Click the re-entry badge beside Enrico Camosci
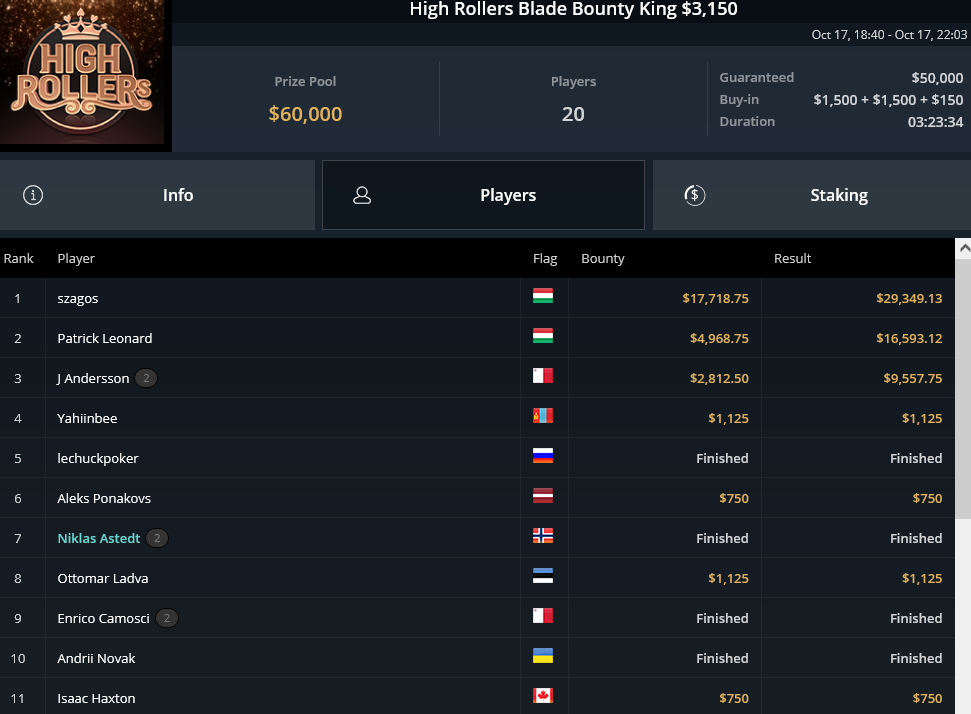This screenshot has width=971, height=714. [167, 618]
